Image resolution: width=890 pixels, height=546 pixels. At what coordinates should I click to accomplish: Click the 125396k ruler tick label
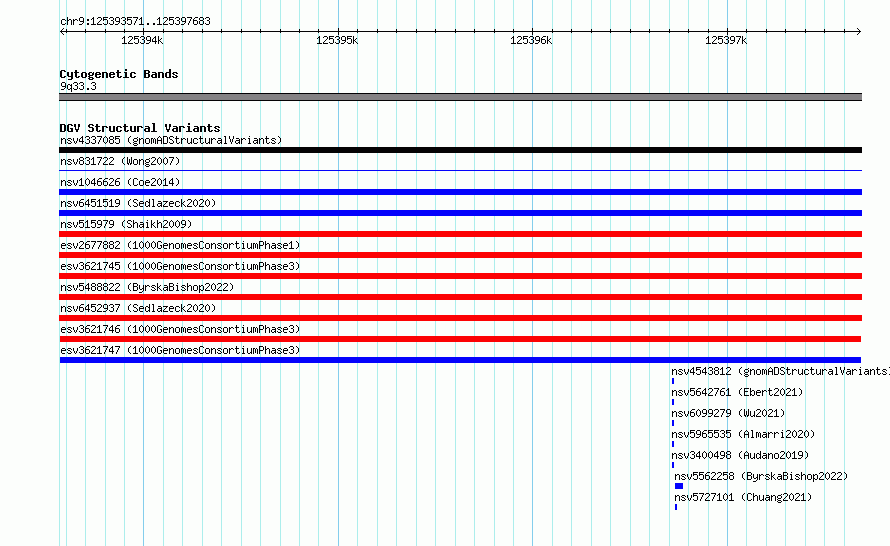coord(531,40)
